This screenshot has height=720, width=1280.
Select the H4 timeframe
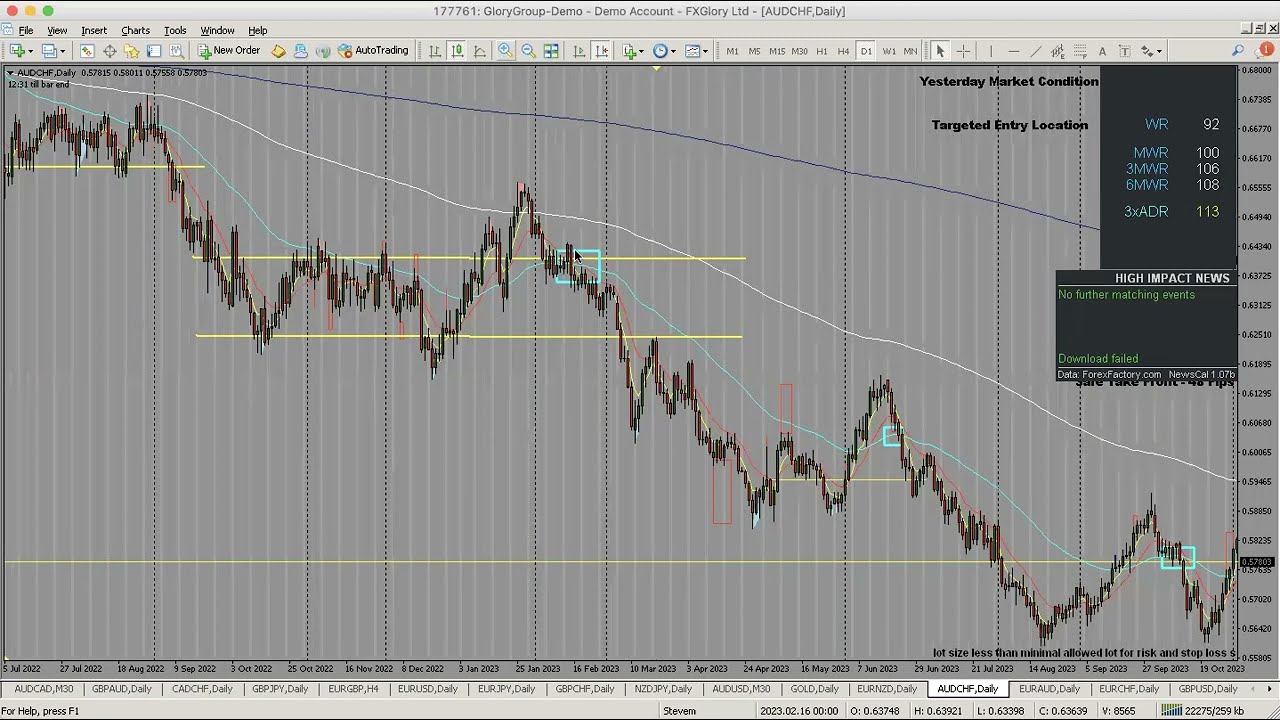tap(844, 51)
